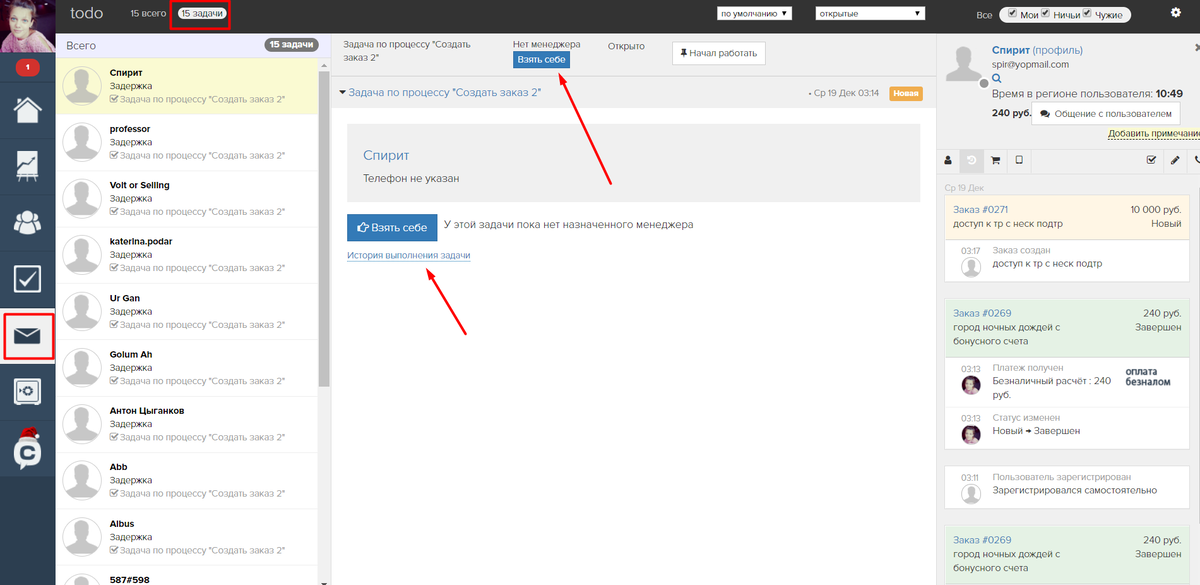Click the phone call icon in user panel
Image resolution: width=1200 pixels, height=585 pixels.
coord(1196,160)
